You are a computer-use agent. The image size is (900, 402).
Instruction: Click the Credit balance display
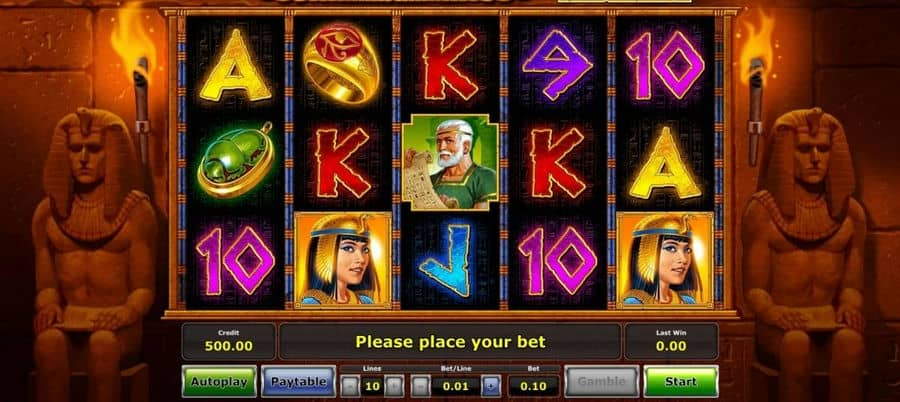point(228,341)
